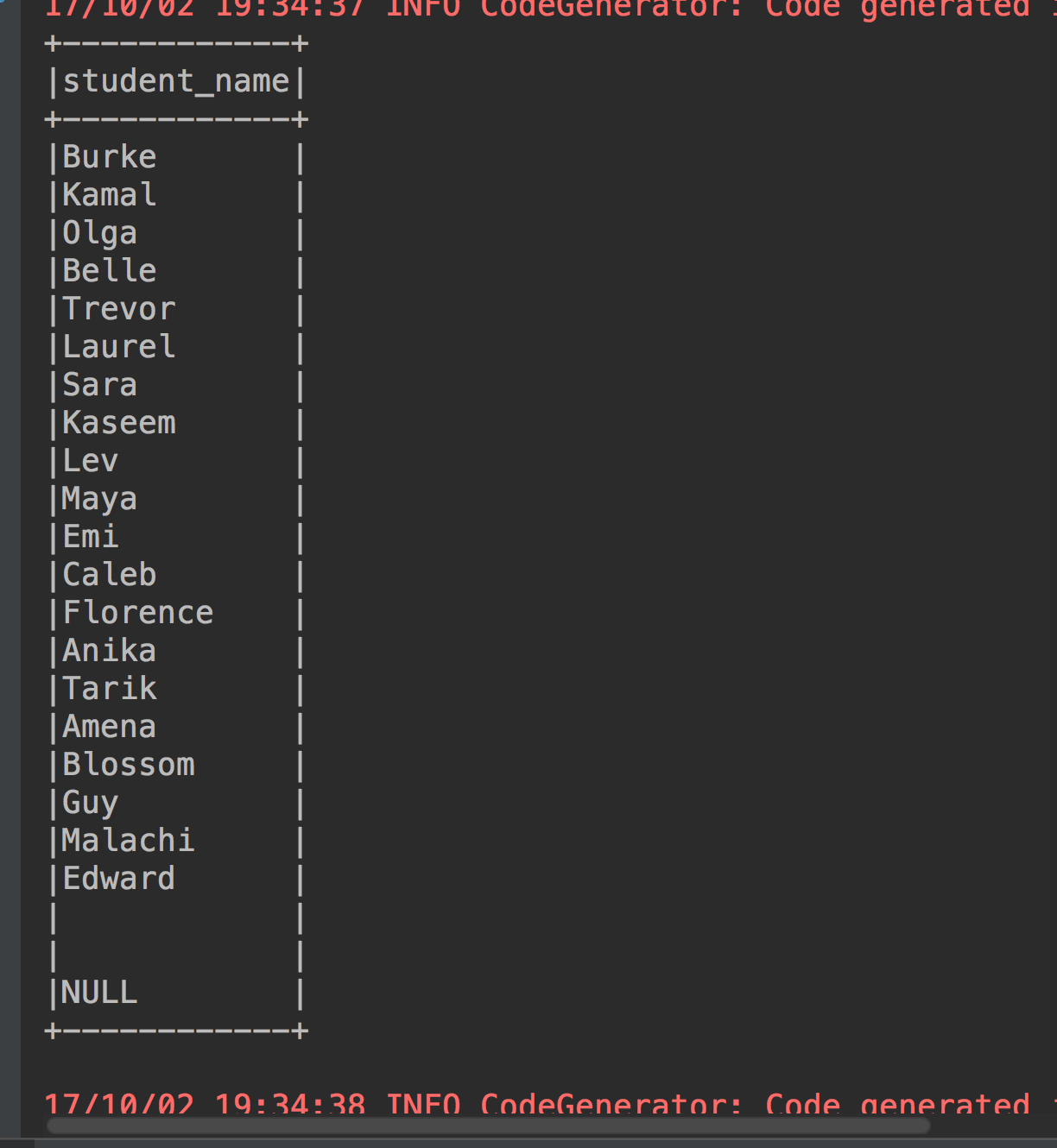Click the 19:34:38 INFO CodeGenerator log line
The width and height of the screenshot is (1057, 1148).
coord(535,1105)
